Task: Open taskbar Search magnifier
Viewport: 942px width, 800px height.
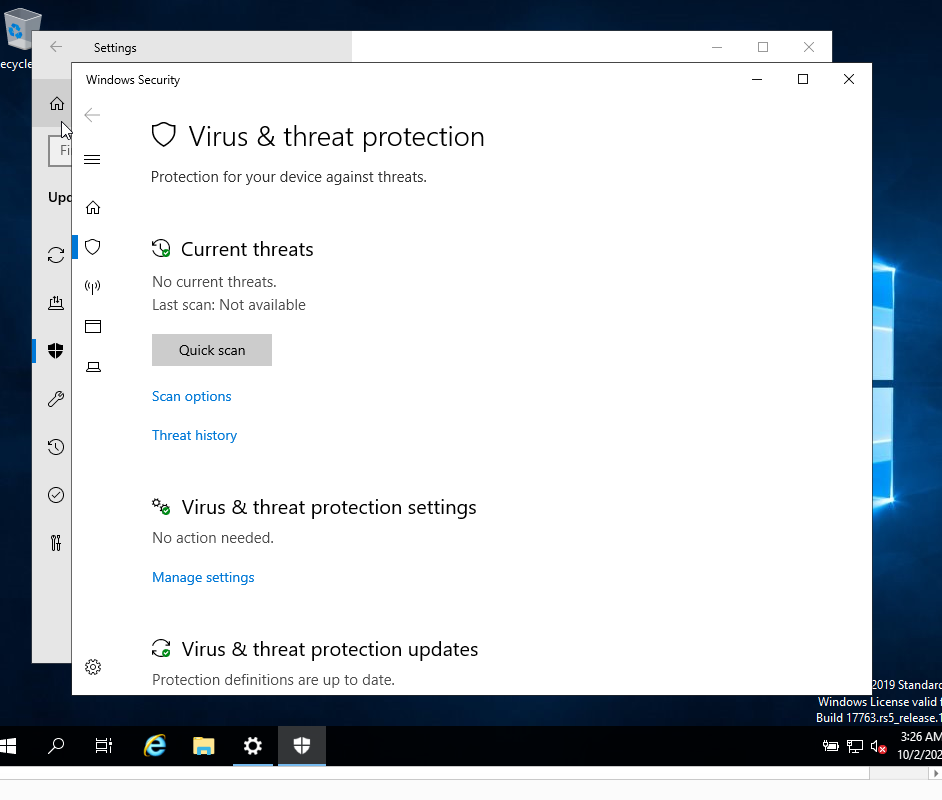Action: (56, 746)
